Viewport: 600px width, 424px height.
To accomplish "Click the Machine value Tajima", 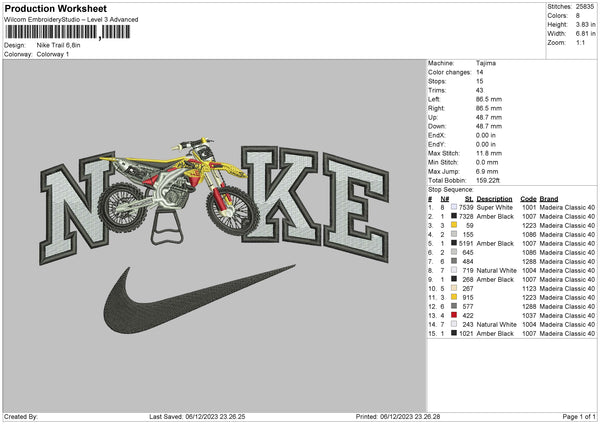I will (486, 63).
